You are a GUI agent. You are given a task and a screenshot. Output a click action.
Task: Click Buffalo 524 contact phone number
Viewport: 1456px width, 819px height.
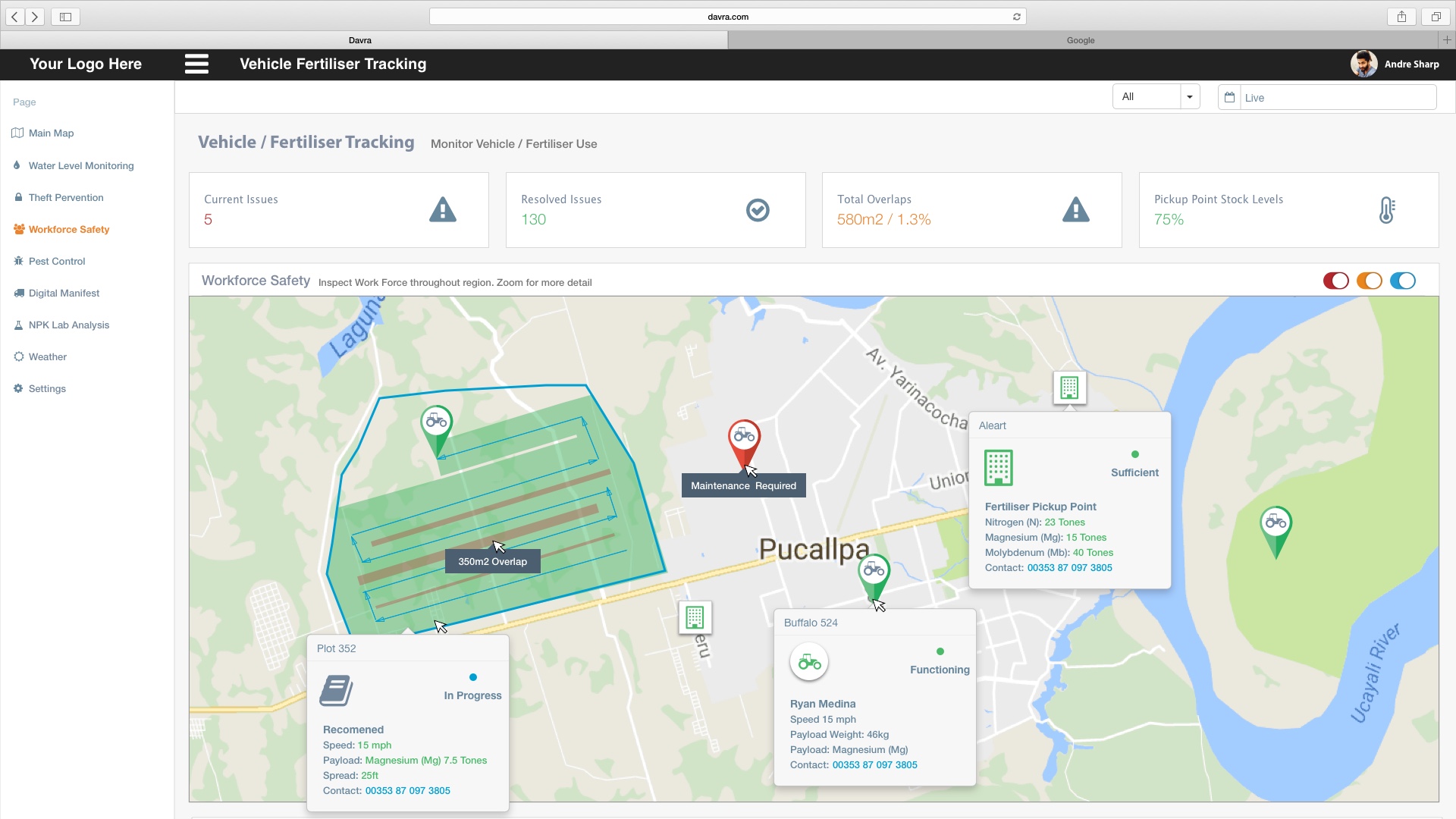click(x=875, y=765)
